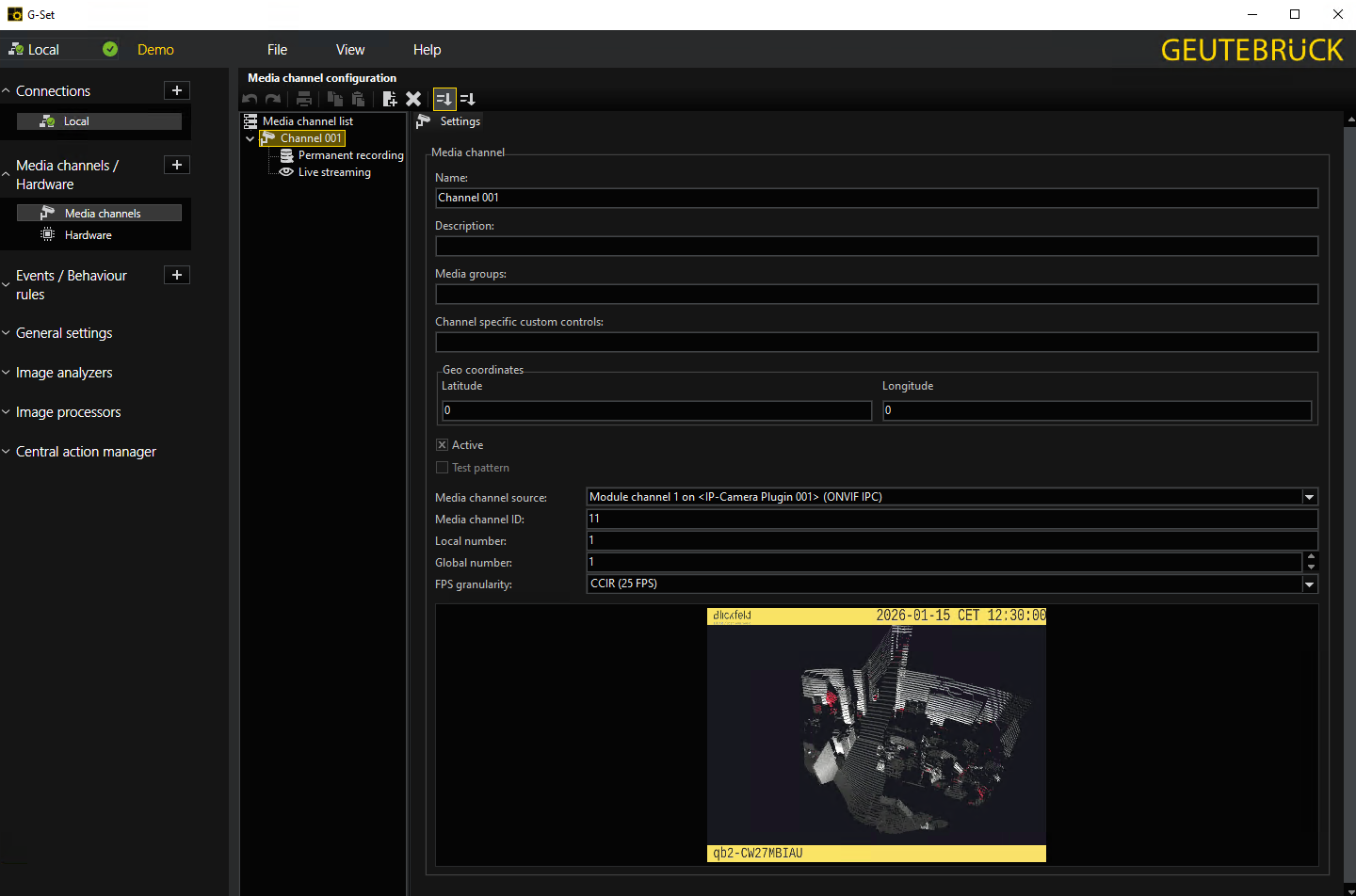Viewport: 1356px width, 896px height.
Task: Select the Permanent recording database item
Action: 350,155
